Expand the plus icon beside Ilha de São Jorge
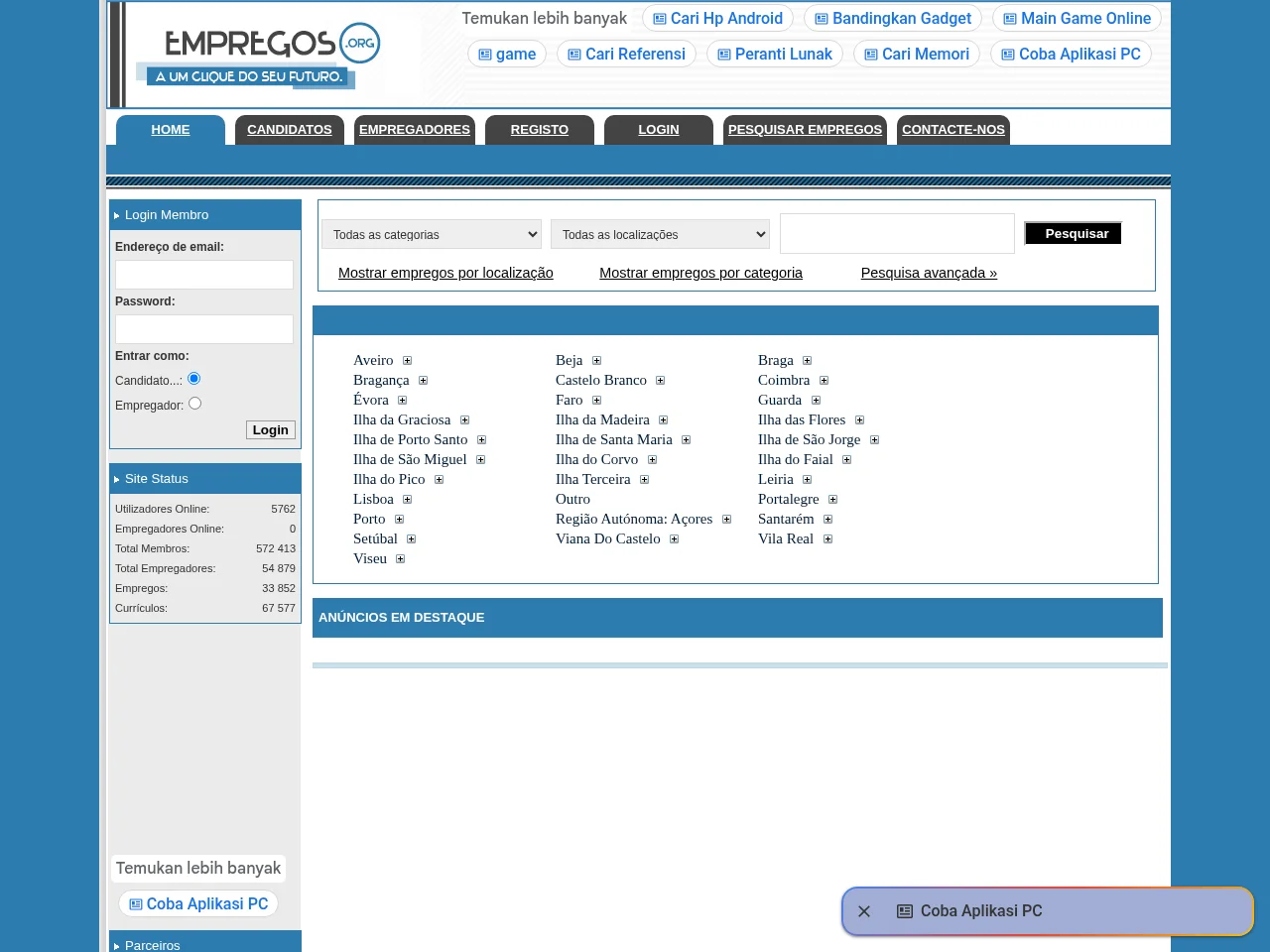The image size is (1270, 952). (874, 440)
